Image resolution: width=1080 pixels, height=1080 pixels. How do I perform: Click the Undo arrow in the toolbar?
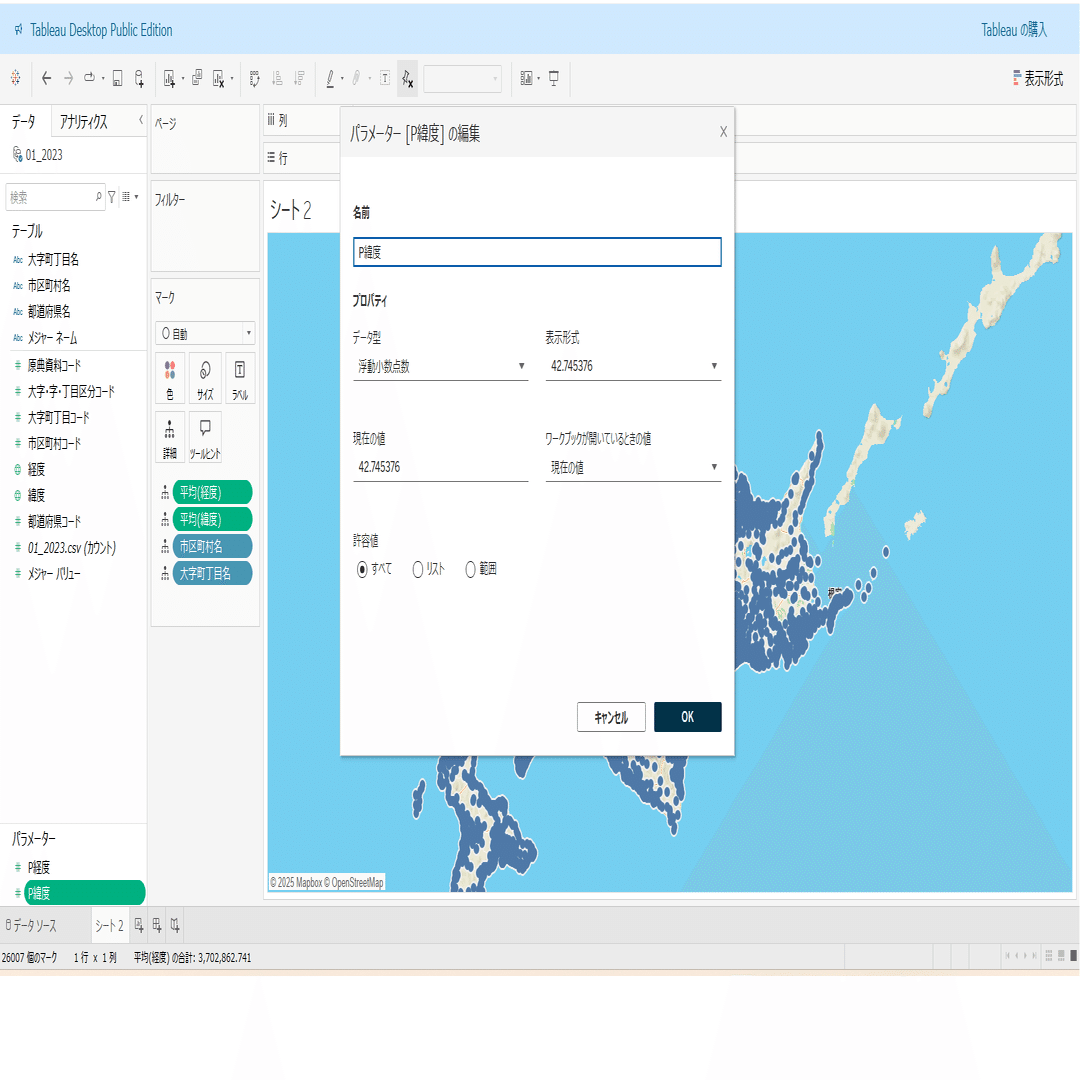pyautogui.click(x=46, y=77)
